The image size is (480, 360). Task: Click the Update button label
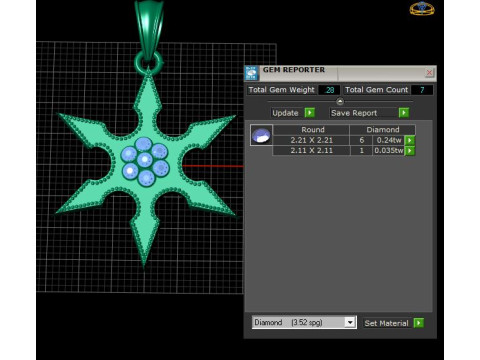(285, 113)
